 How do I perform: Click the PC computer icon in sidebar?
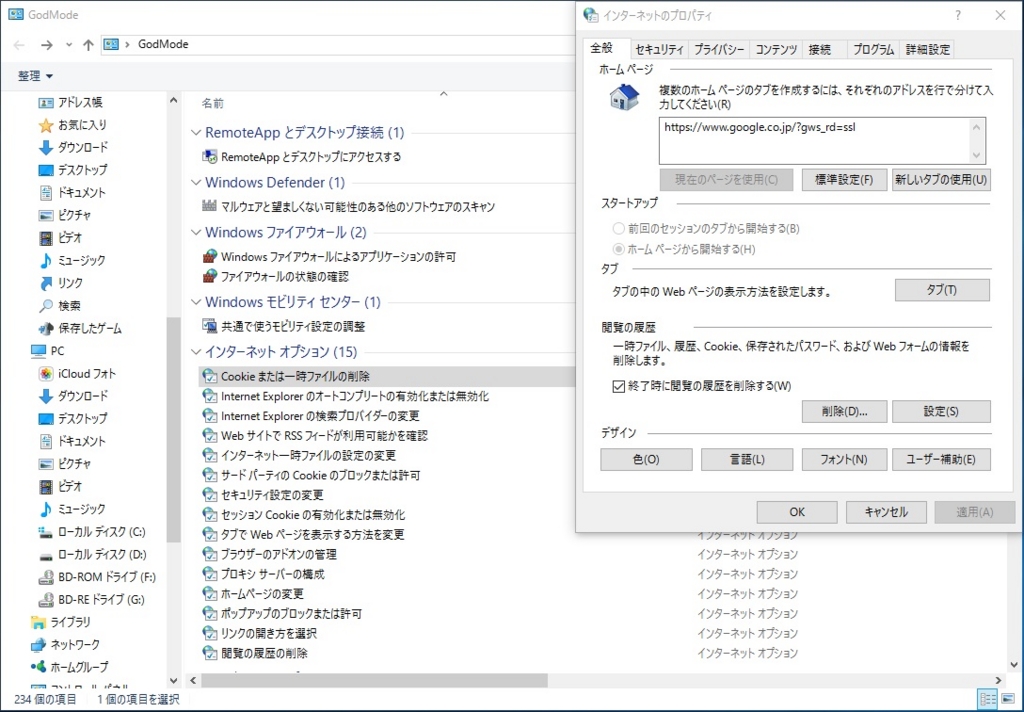(x=39, y=351)
